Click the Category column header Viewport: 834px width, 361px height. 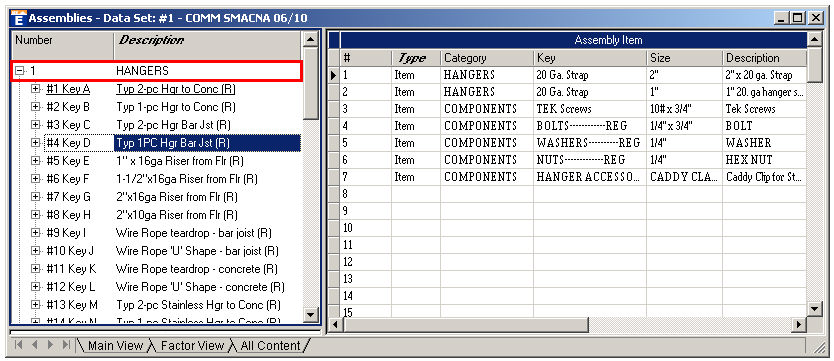tap(487, 58)
